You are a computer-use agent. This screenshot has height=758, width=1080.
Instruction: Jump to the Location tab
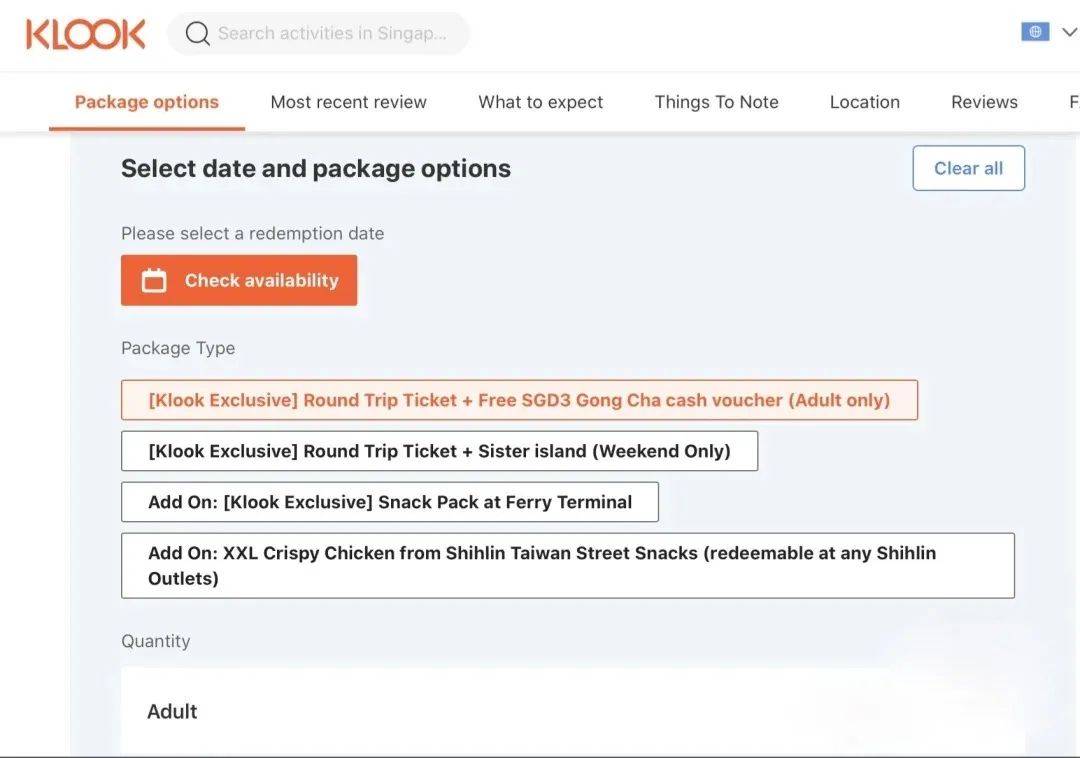(x=864, y=102)
